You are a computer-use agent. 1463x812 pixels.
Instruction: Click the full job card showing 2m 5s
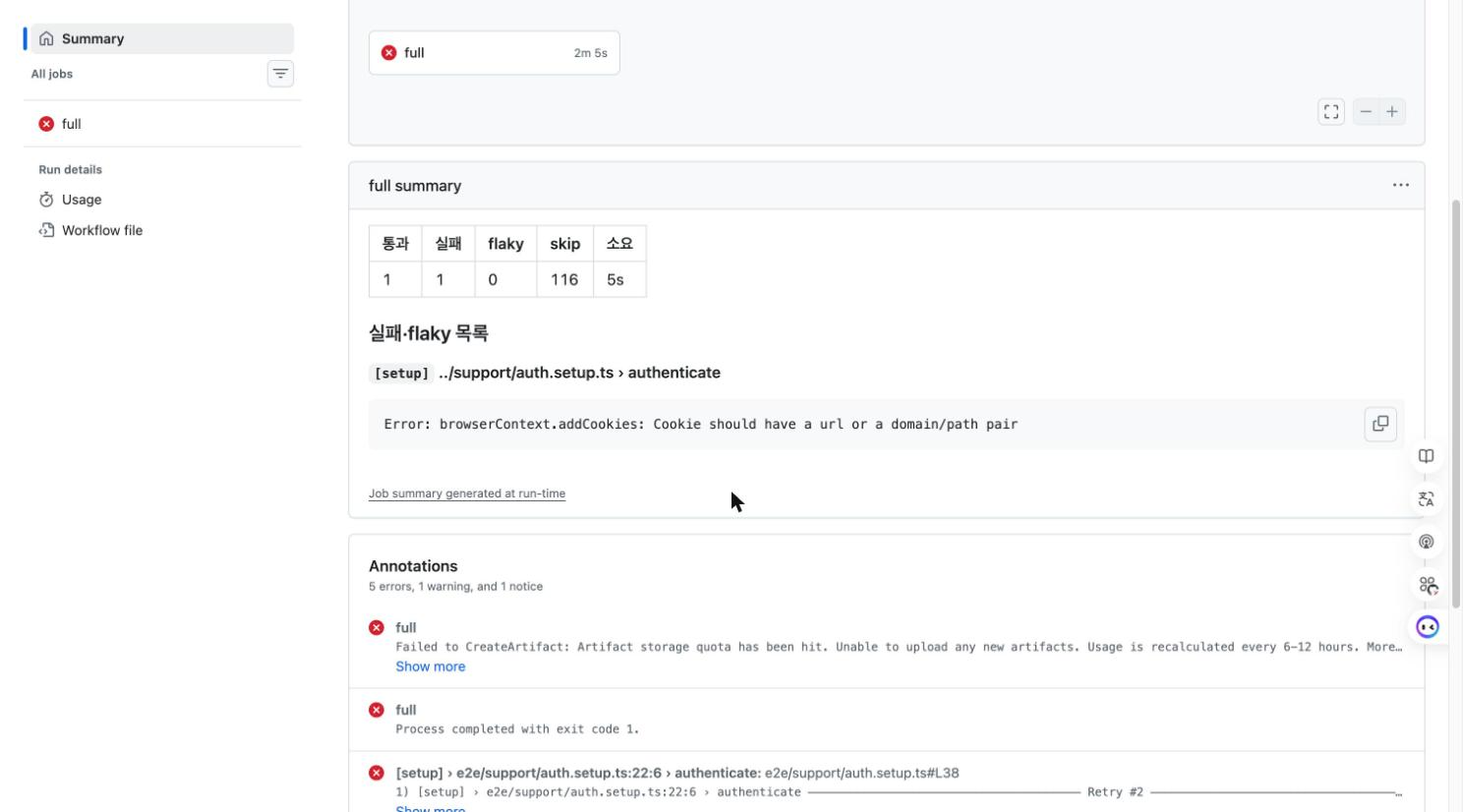click(494, 53)
